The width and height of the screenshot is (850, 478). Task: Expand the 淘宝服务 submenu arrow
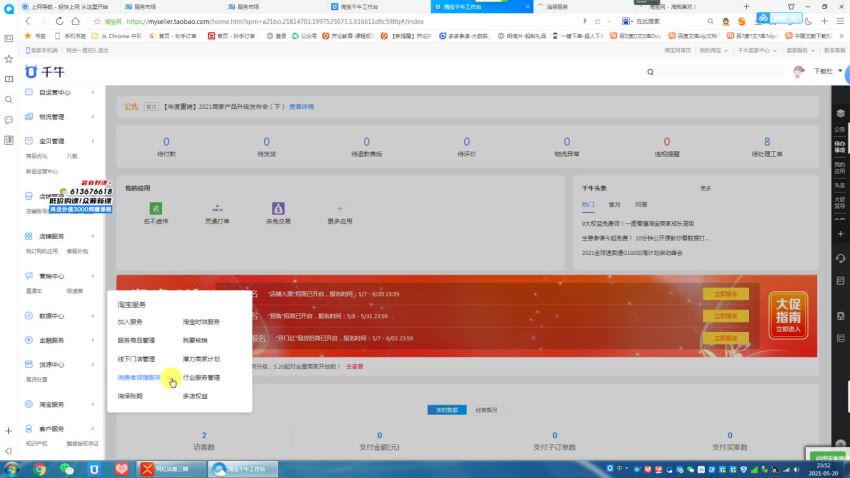click(x=93, y=404)
